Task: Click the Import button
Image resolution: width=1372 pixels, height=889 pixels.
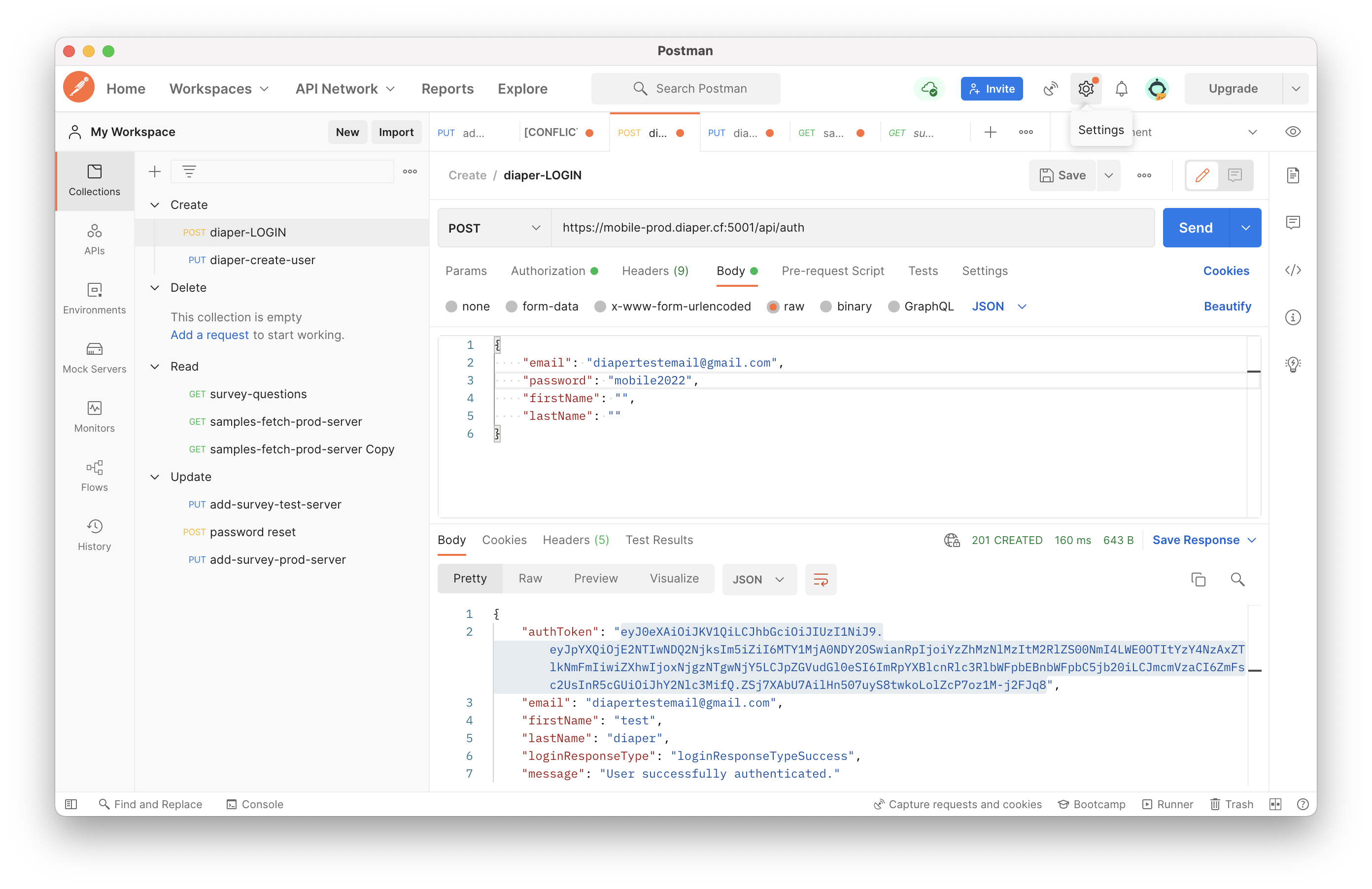Action: coord(396,132)
